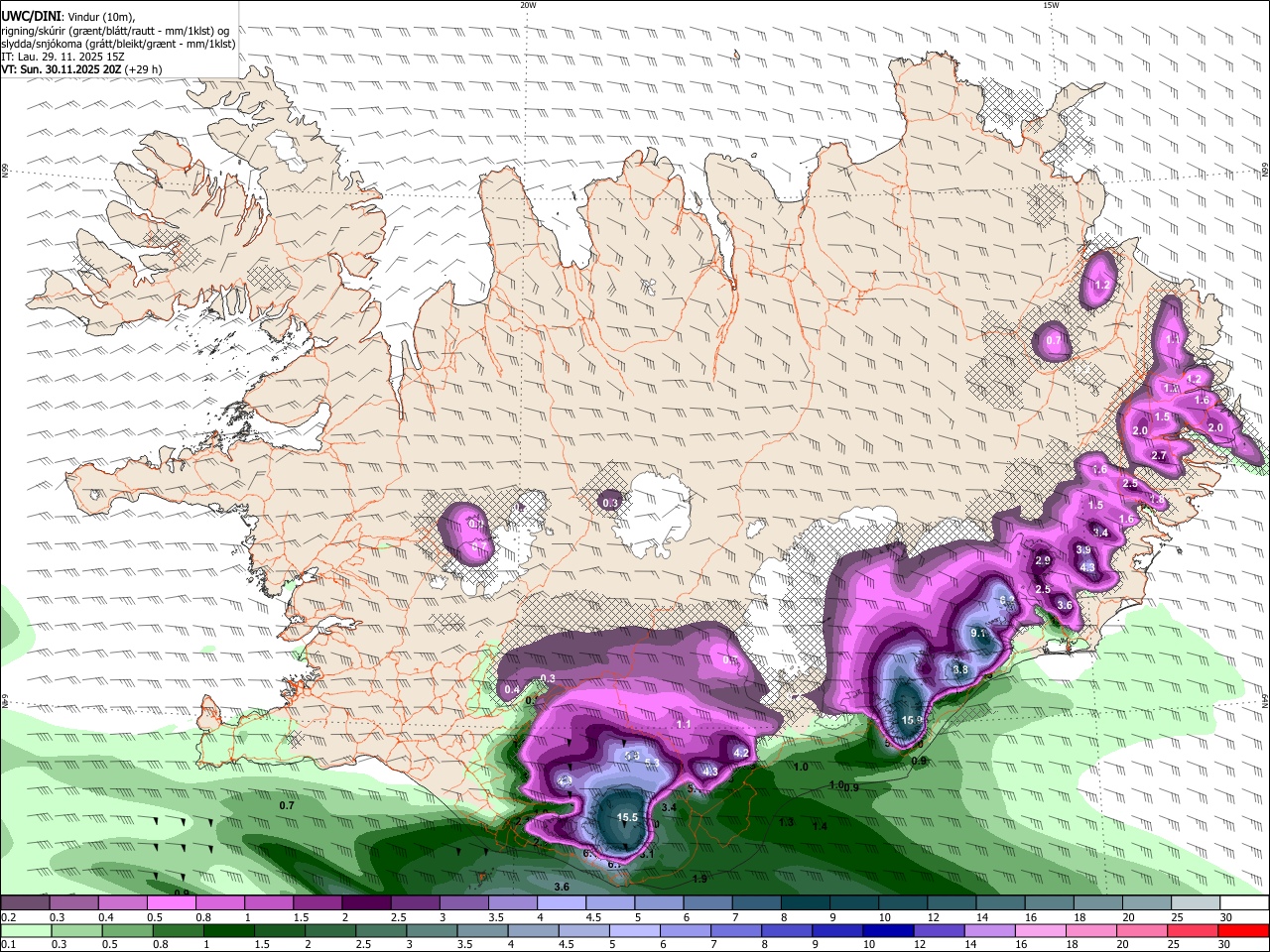Click the darkest green 1 swatch, bottom legend
Image resolution: width=1270 pixels, height=952 pixels.
point(229,931)
